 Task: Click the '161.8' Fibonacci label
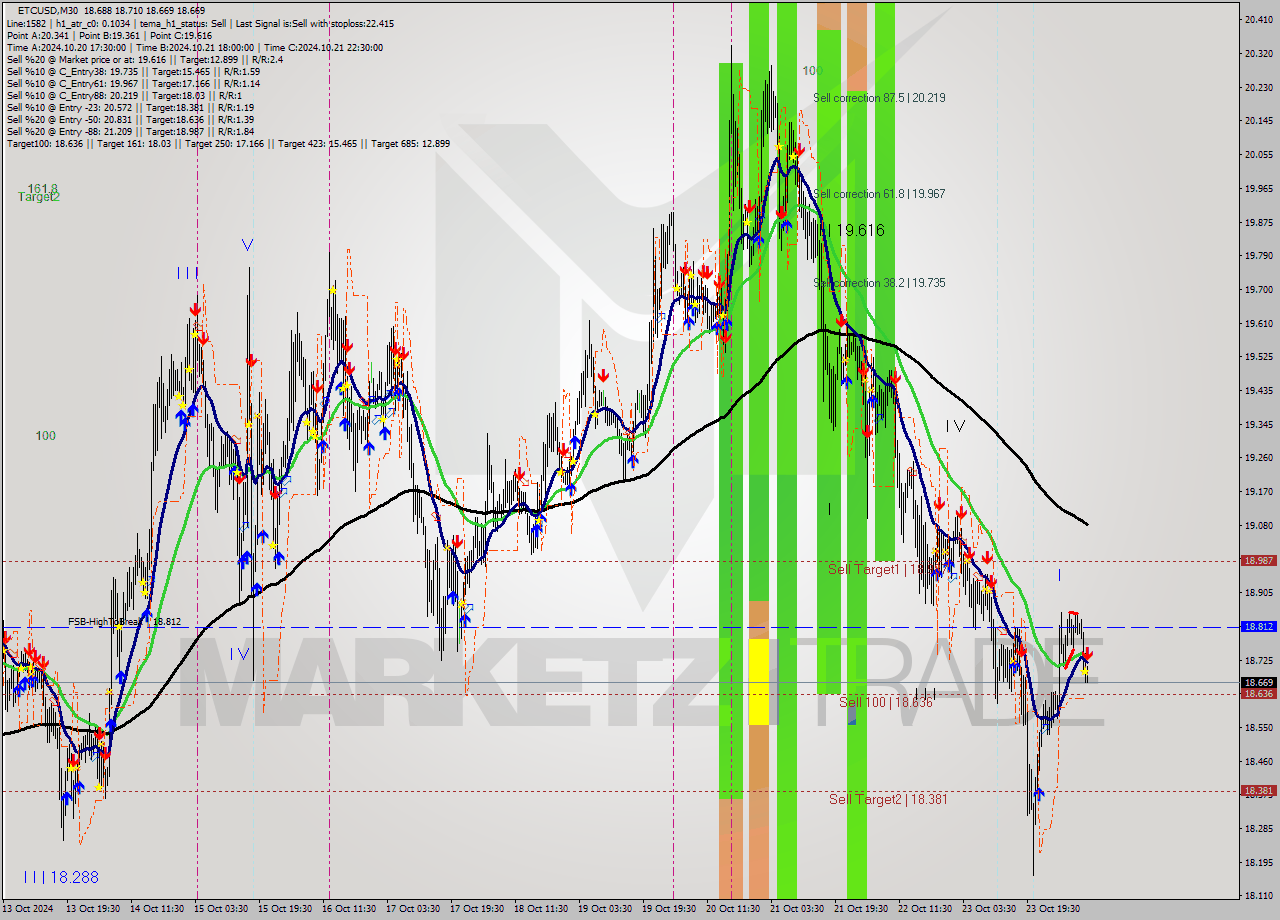pos(43,188)
